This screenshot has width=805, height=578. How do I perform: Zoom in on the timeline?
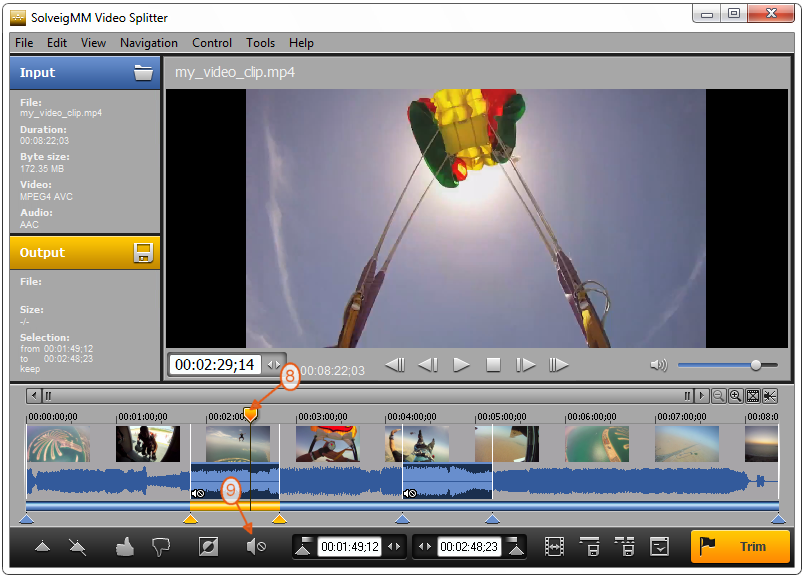[735, 396]
